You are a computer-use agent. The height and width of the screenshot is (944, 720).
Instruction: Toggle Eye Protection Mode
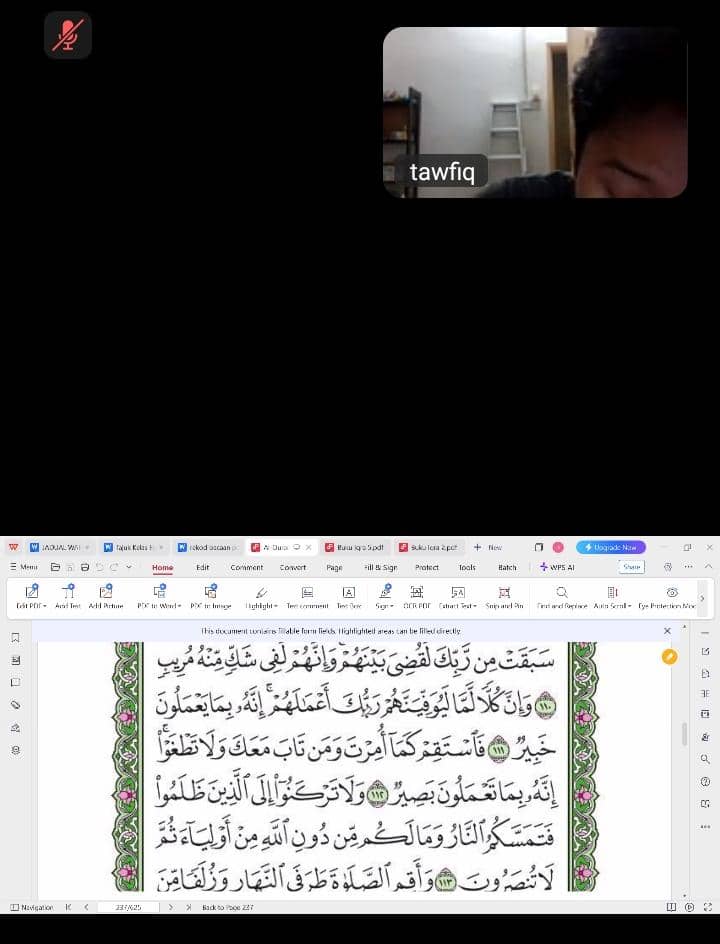click(x=672, y=592)
